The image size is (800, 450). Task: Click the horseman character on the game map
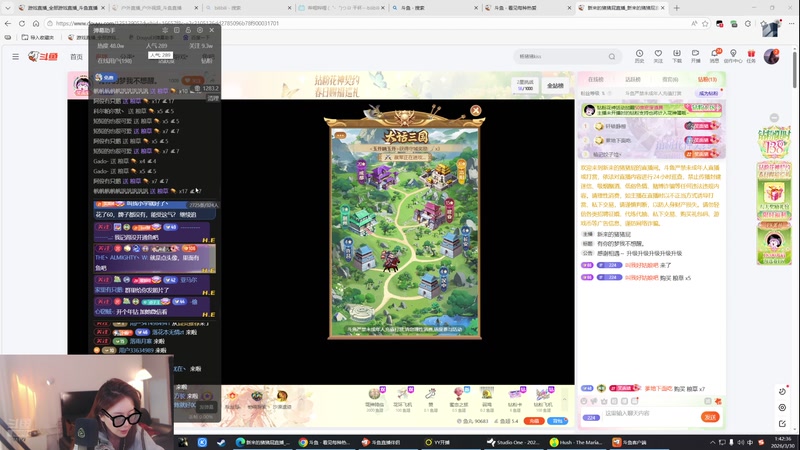[390, 261]
